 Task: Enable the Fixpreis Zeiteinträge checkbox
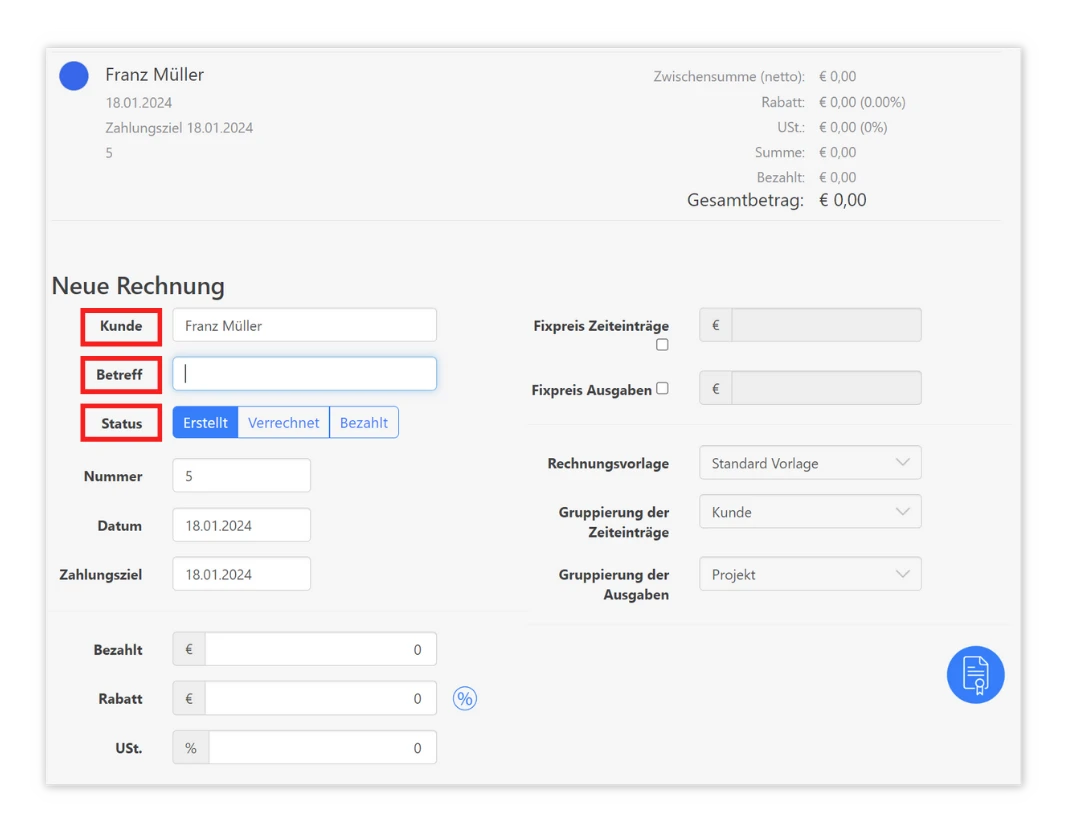pyautogui.click(x=662, y=345)
